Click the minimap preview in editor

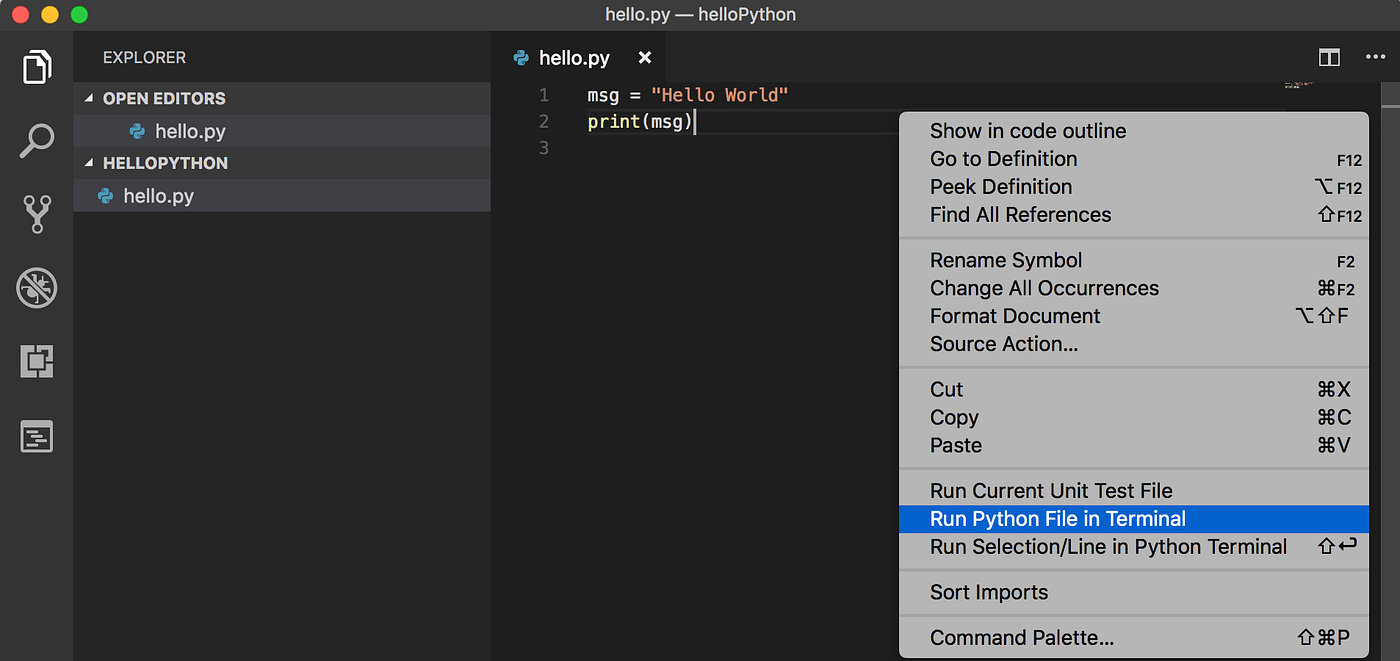click(x=1298, y=85)
